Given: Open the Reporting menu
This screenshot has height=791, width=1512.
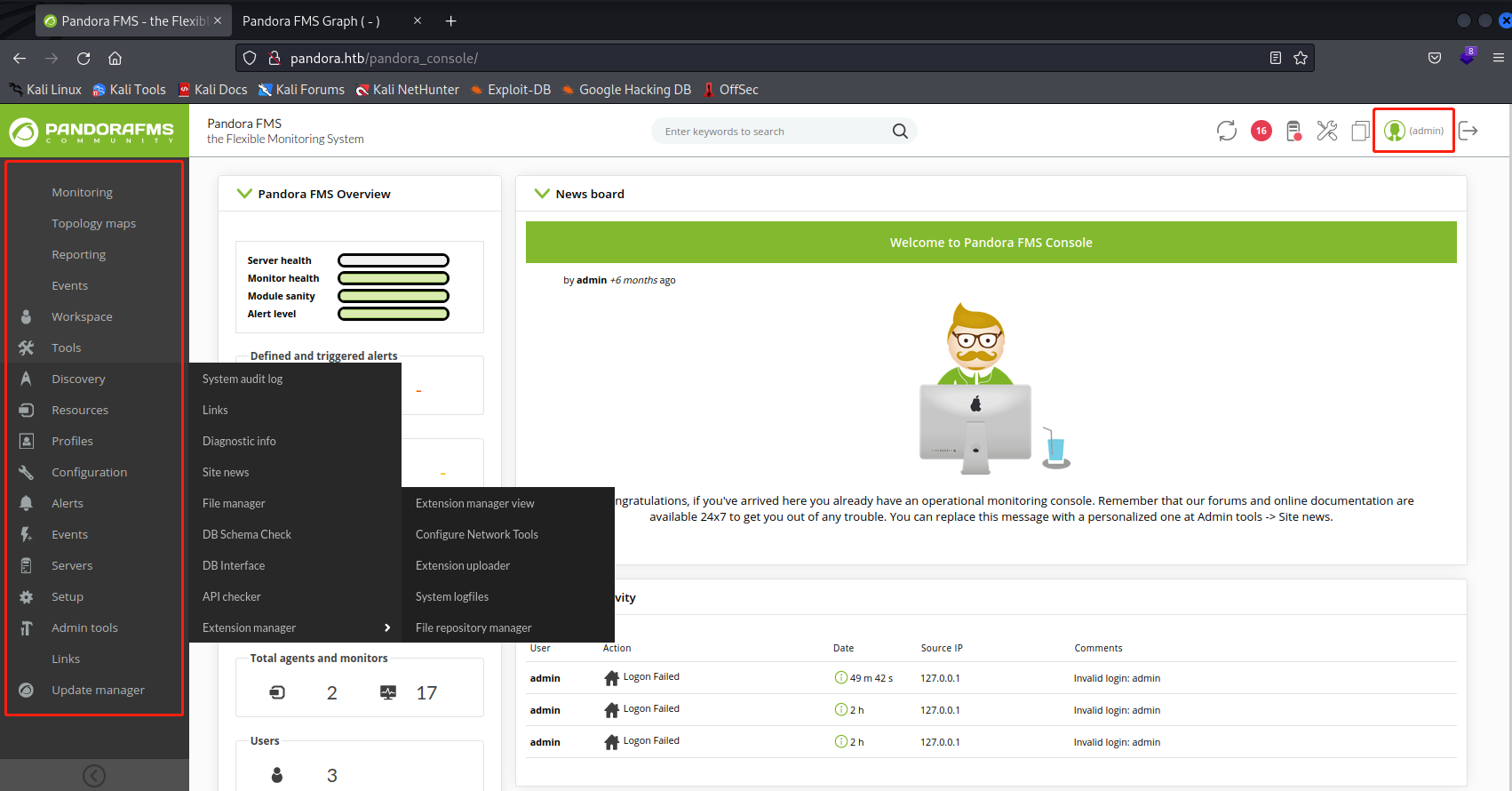Looking at the screenshot, I should [x=78, y=254].
